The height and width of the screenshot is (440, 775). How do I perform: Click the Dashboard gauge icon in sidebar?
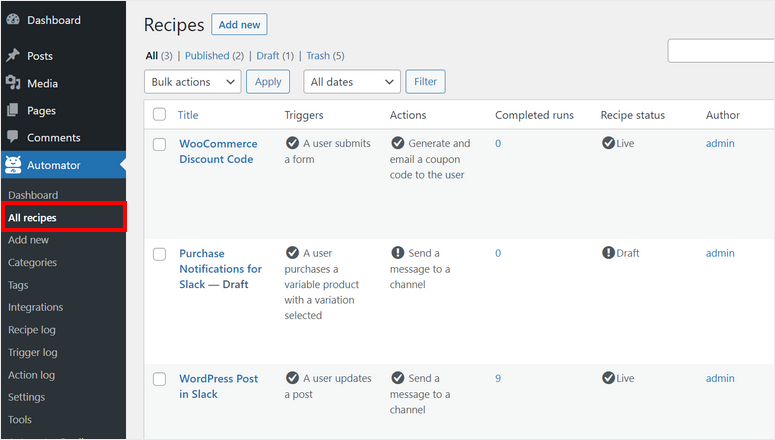point(13,20)
